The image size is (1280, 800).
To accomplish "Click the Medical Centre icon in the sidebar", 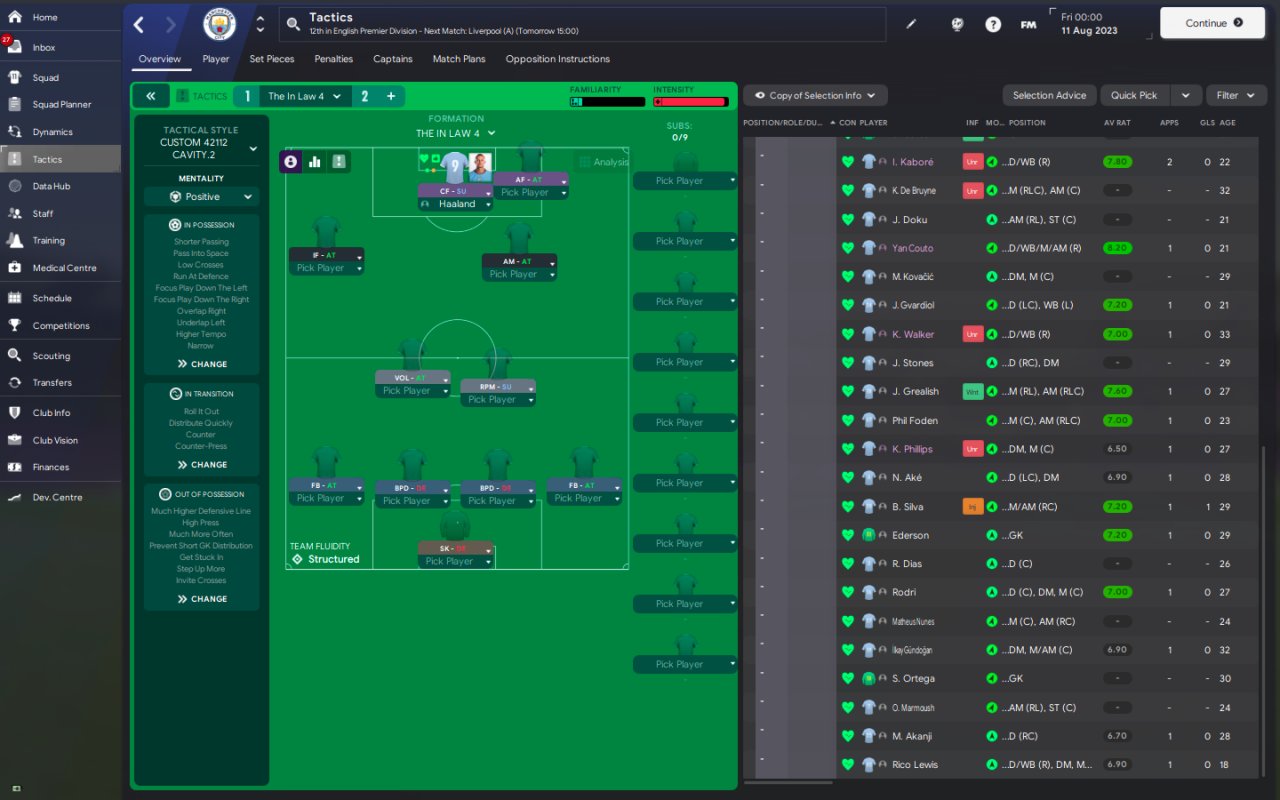I will (15, 267).
